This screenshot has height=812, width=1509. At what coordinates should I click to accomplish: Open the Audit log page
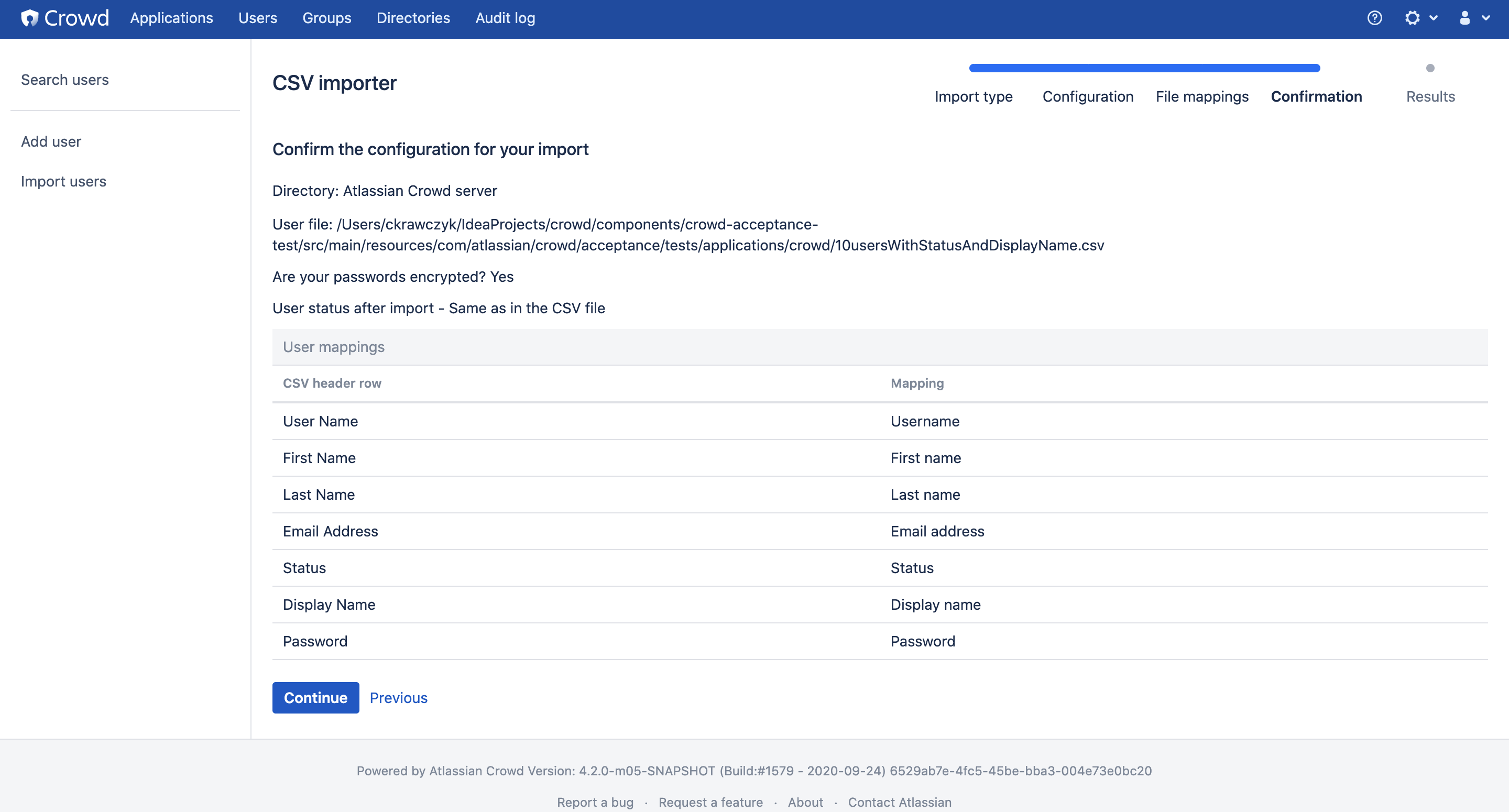[505, 18]
